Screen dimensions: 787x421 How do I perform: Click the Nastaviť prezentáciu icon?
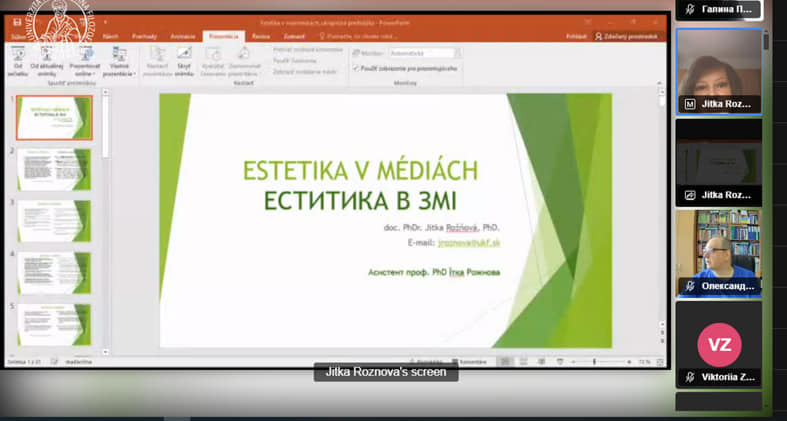click(x=157, y=54)
